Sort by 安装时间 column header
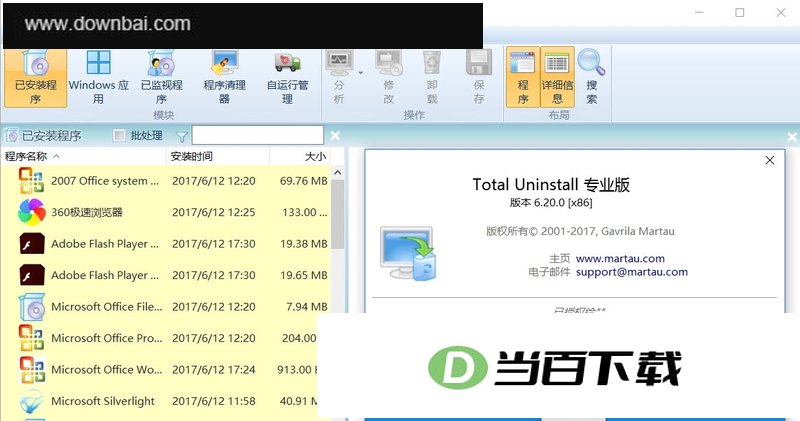The width and height of the screenshot is (800, 421). [x=218, y=156]
